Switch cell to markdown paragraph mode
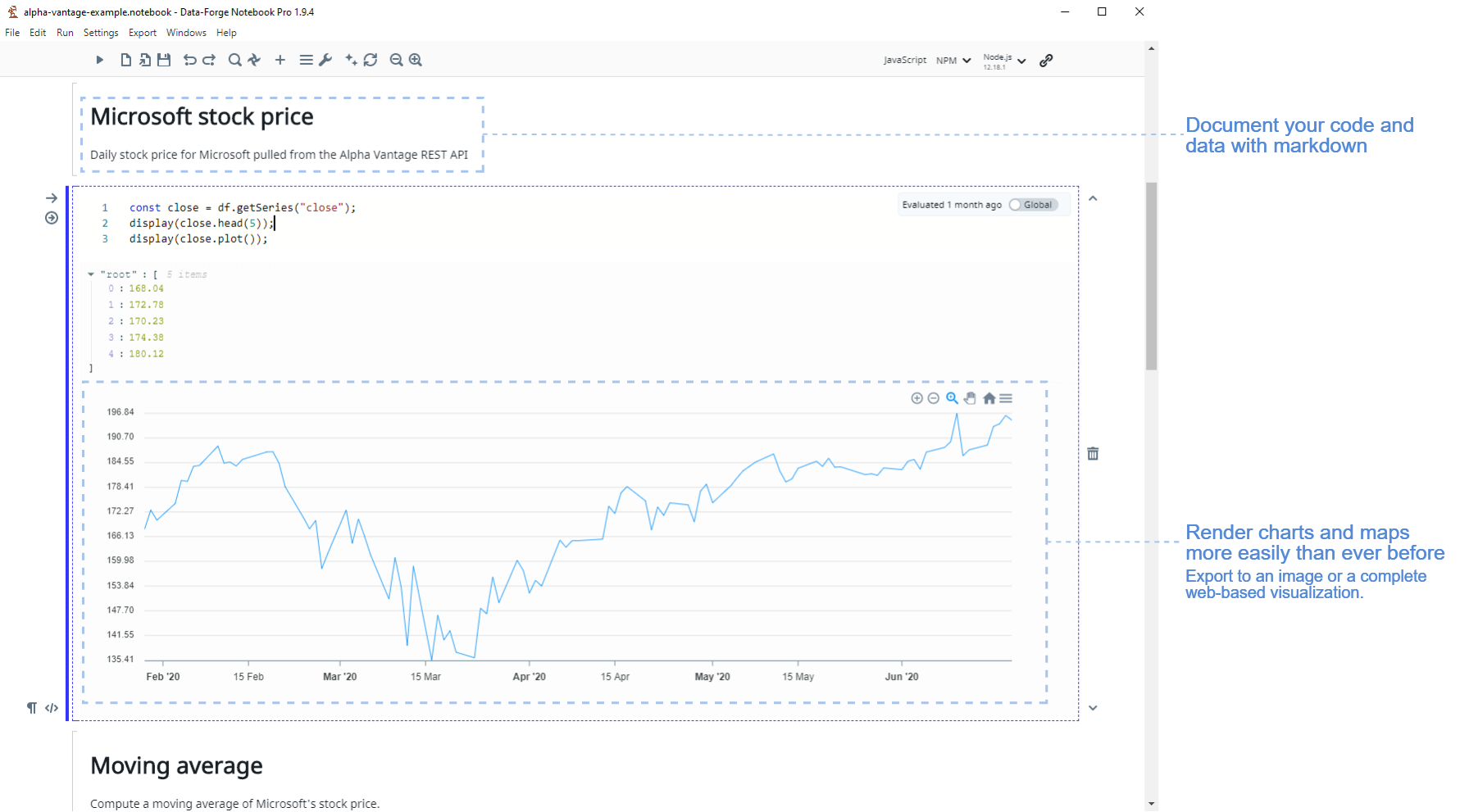This screenshot has height=812, width=1460. coord(32,708)
